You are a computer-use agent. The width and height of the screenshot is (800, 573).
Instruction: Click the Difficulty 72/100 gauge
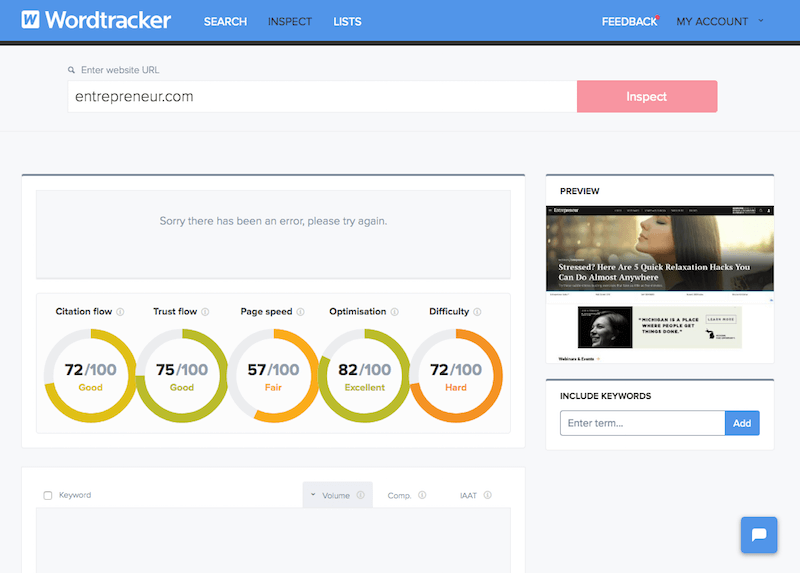click(x=456, y=376)
